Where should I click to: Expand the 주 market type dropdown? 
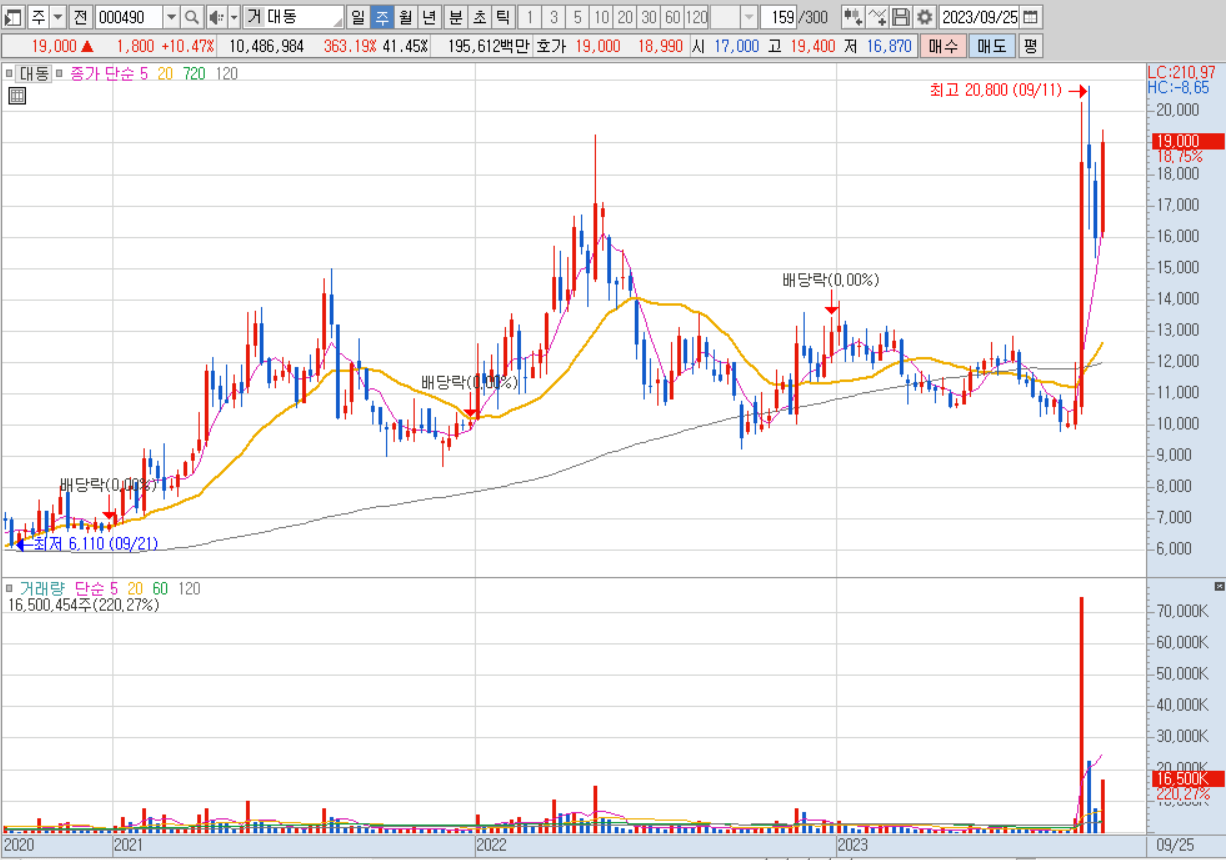[57, 17]
